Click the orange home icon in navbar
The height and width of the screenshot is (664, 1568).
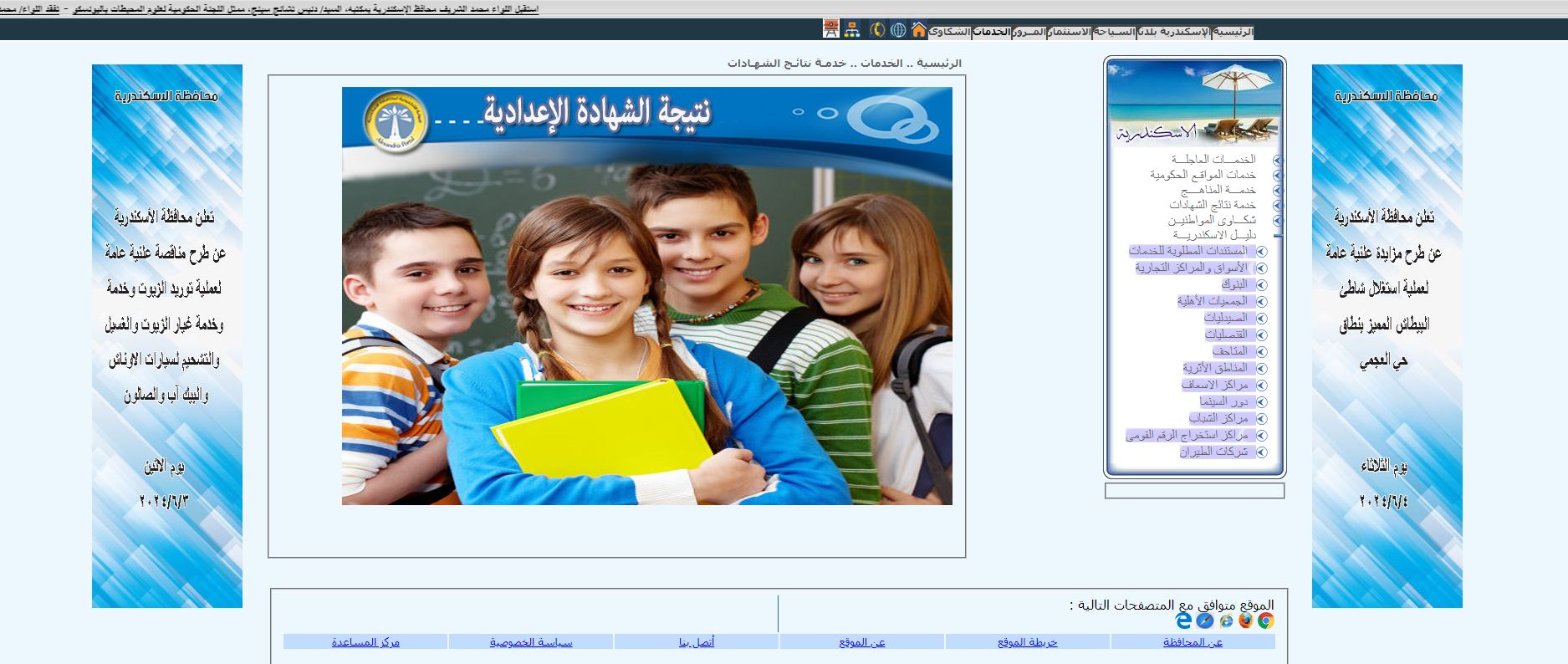pos(918,30)
